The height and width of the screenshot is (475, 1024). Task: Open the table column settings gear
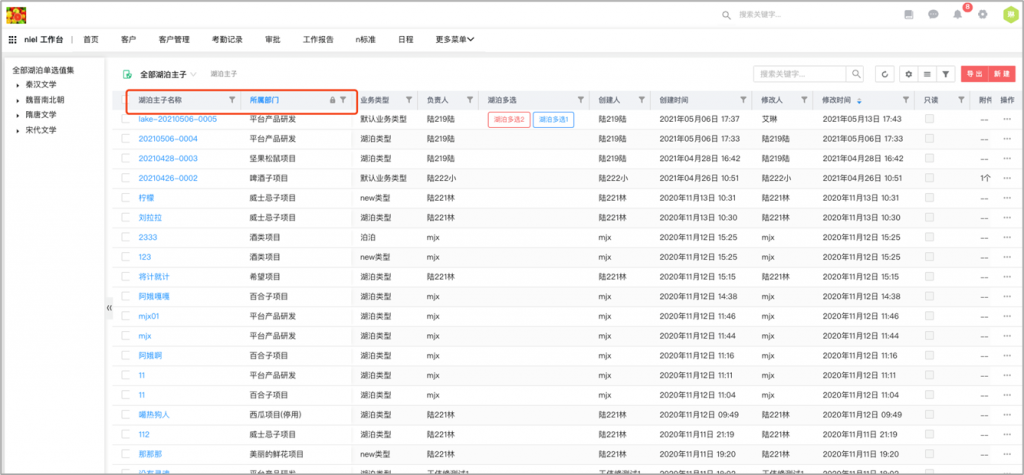pyautogui.click(x=908, y=74)
